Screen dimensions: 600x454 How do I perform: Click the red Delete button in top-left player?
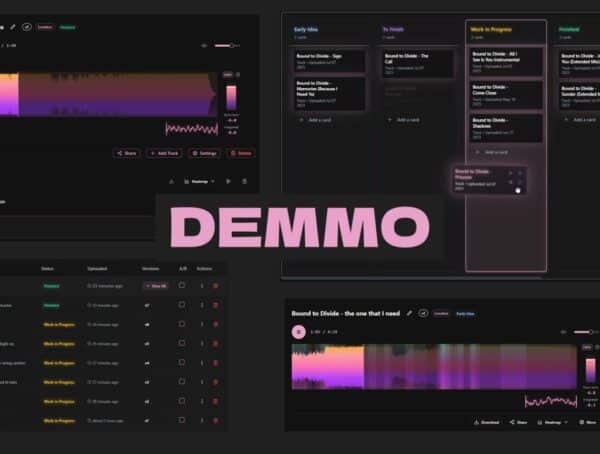(x=240, y=153)
